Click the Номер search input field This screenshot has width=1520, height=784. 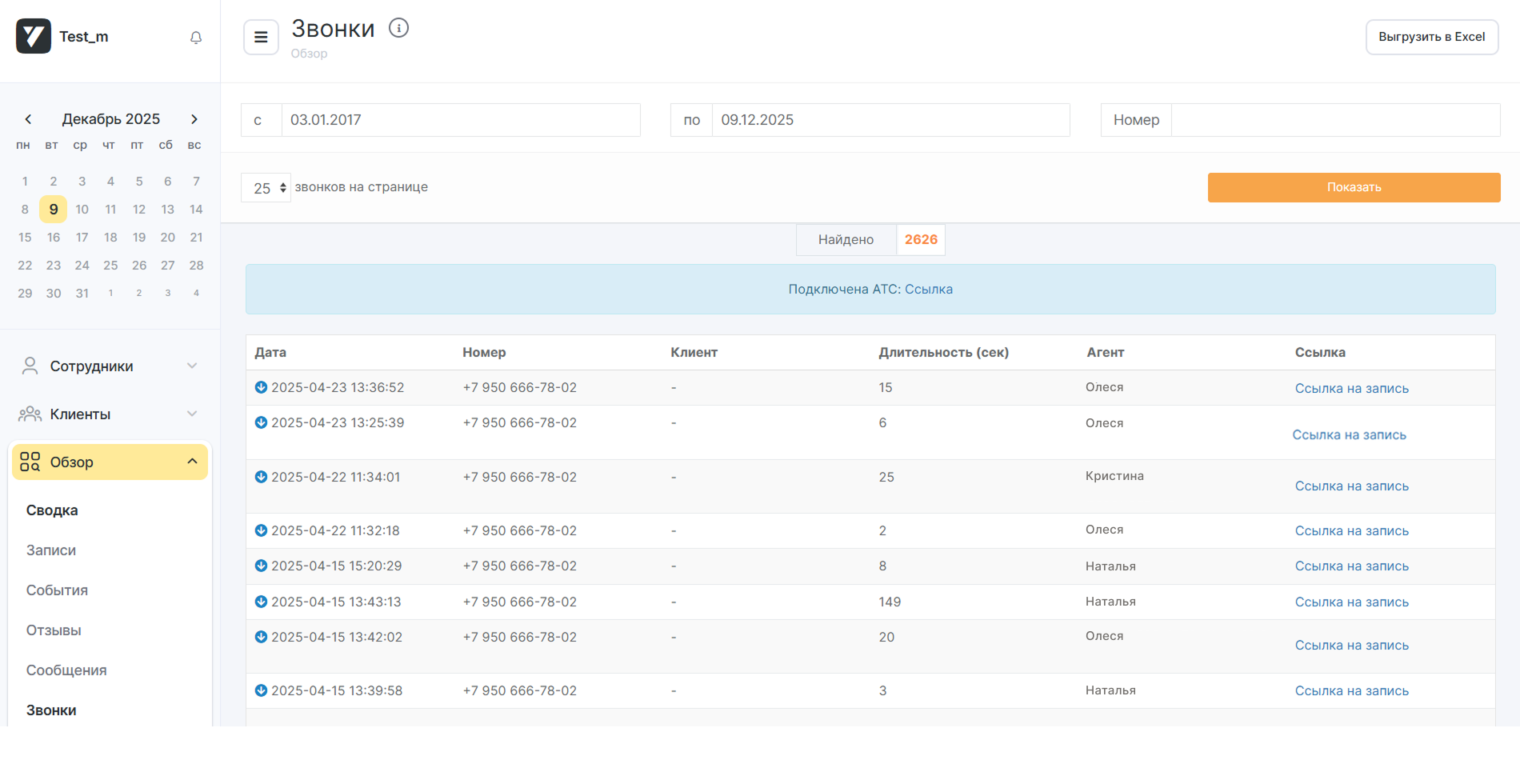[x=1334, y=120]
